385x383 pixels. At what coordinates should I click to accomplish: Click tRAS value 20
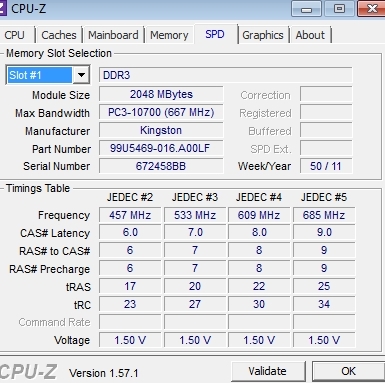coord(195,286)
